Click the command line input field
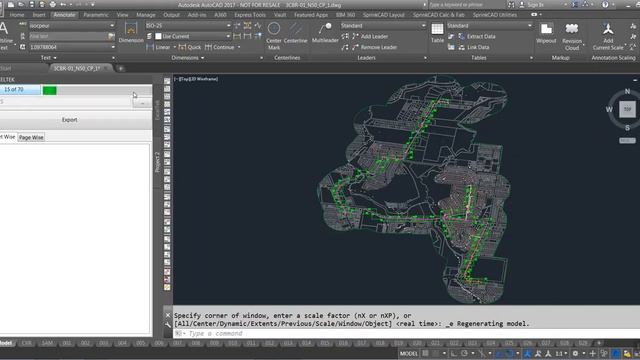 point(408,333)
